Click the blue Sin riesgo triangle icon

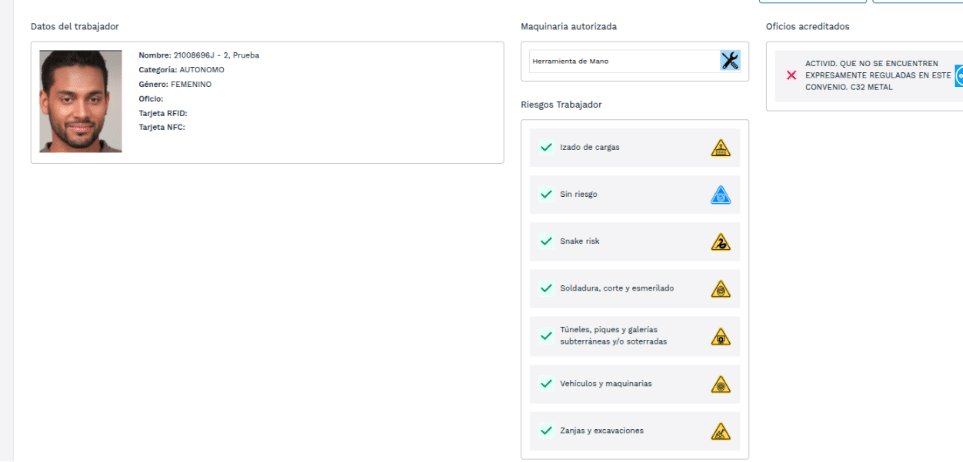pos(720,194)
